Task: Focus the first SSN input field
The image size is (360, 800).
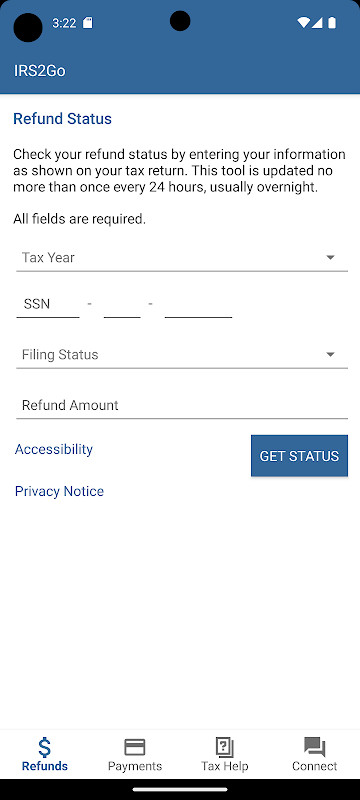Action: point(48,305)
